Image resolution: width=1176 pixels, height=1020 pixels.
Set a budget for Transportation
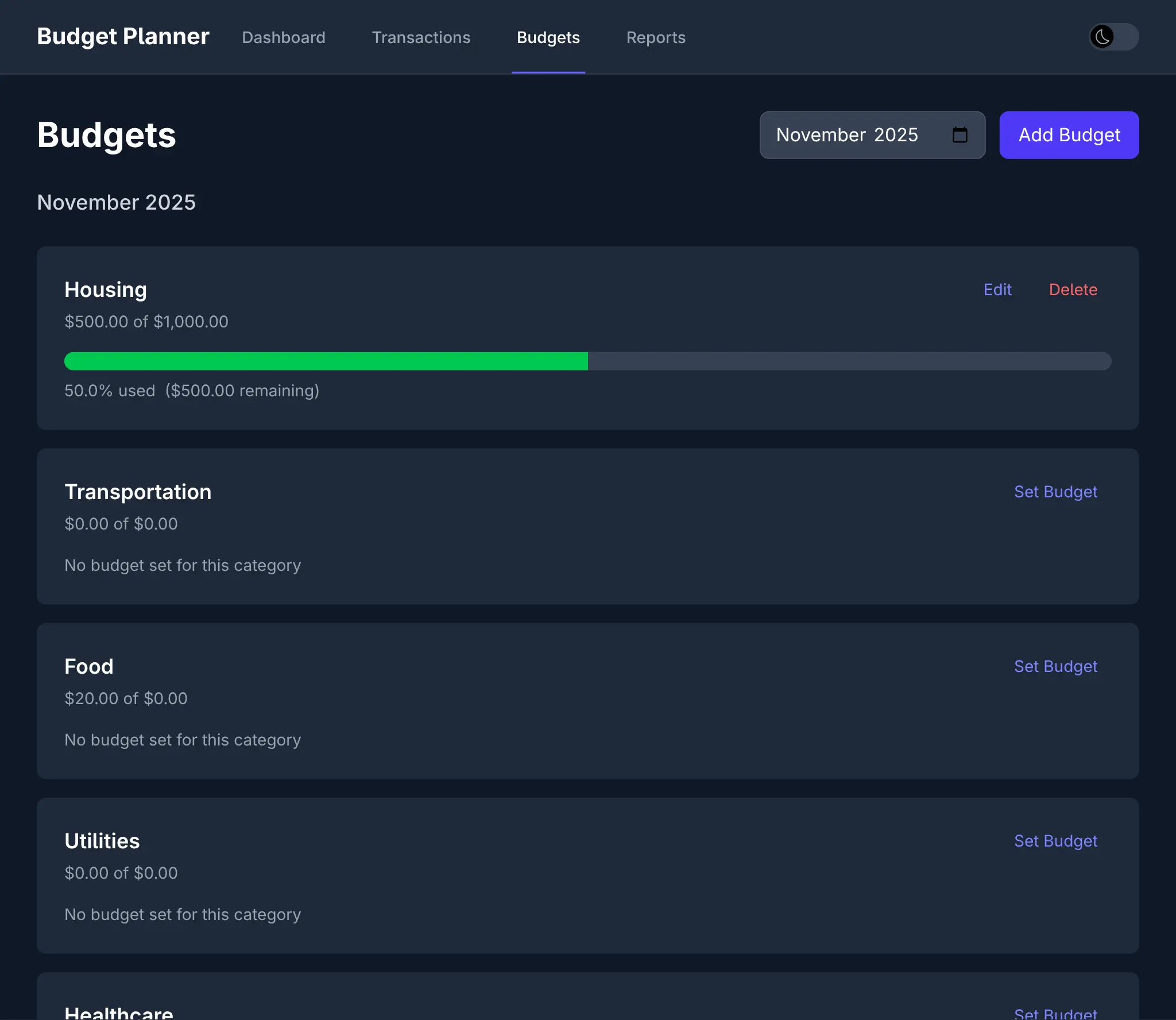[1055, 492]
